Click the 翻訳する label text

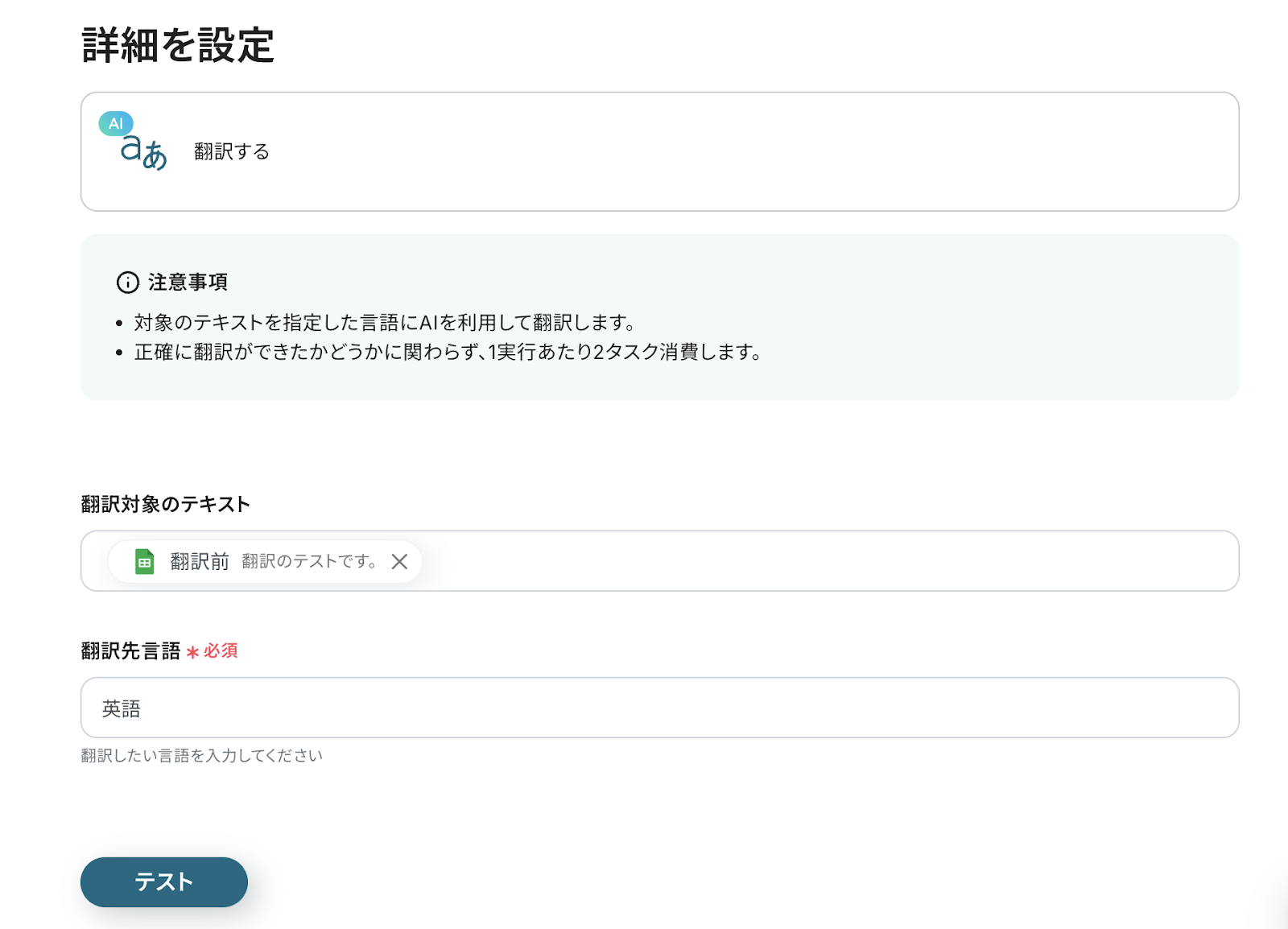click(x=232, y=151)
